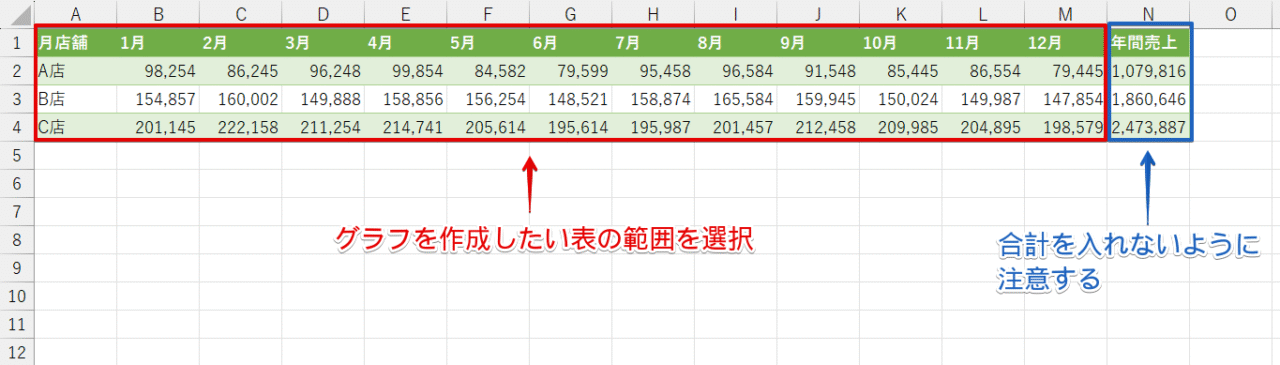This screenshot has width=1280, height=365.
Task: Click cell with value 209,985
Action: [x=901, y=127]
